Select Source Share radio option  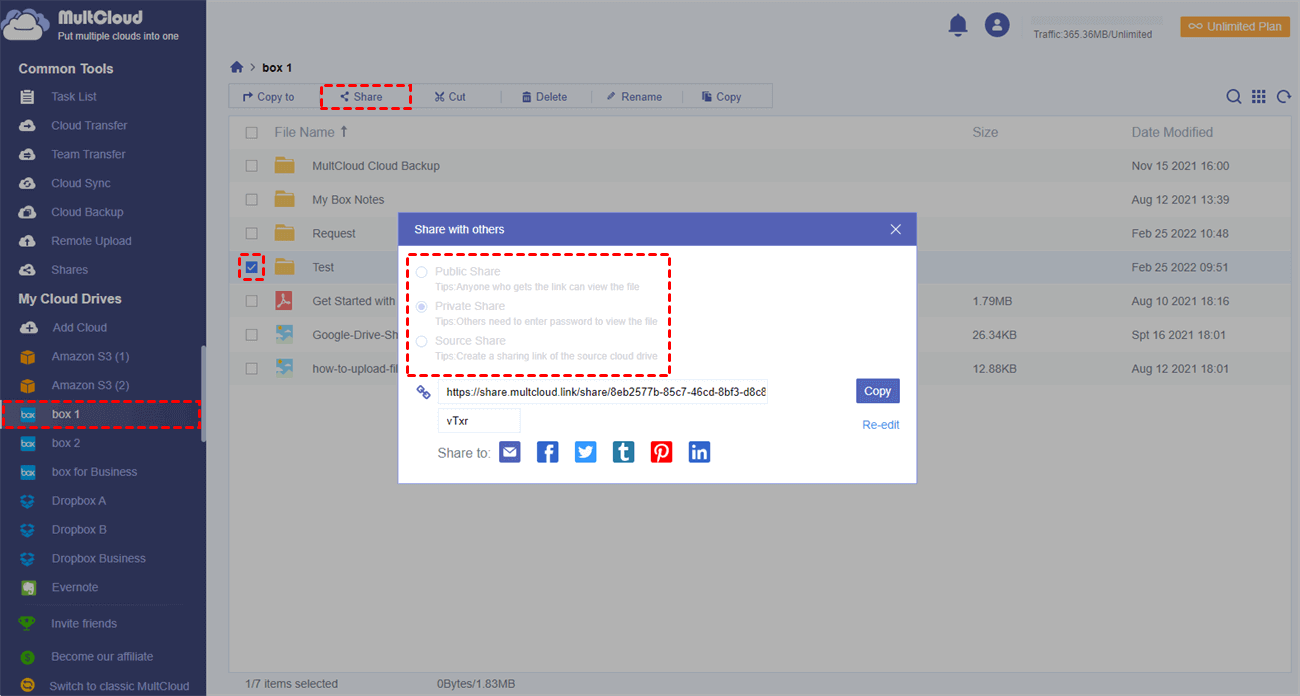click(x=422, y=341)
